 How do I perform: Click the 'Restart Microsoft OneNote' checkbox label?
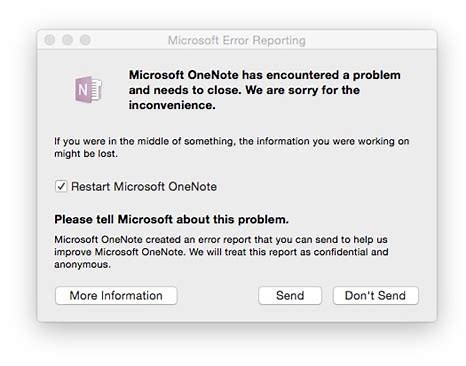point(144,186)
